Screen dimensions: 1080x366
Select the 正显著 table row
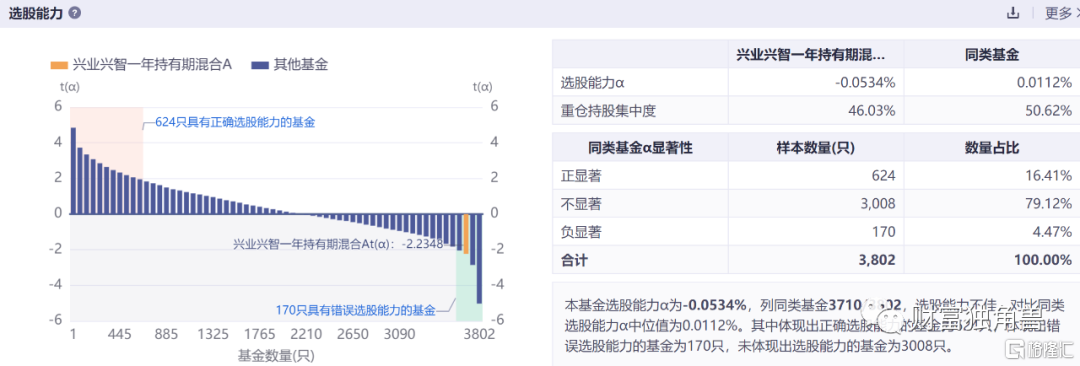pos(816,176)
